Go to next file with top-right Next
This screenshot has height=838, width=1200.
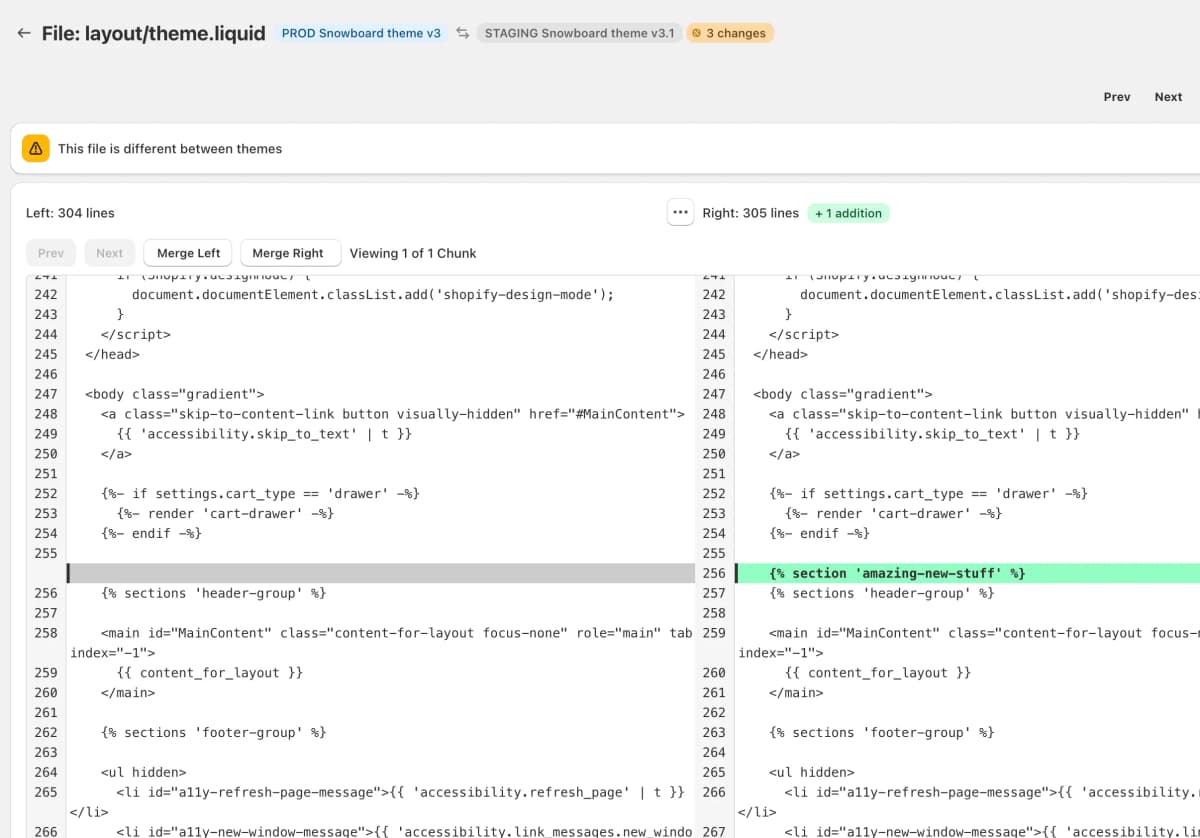(1168, 96)
